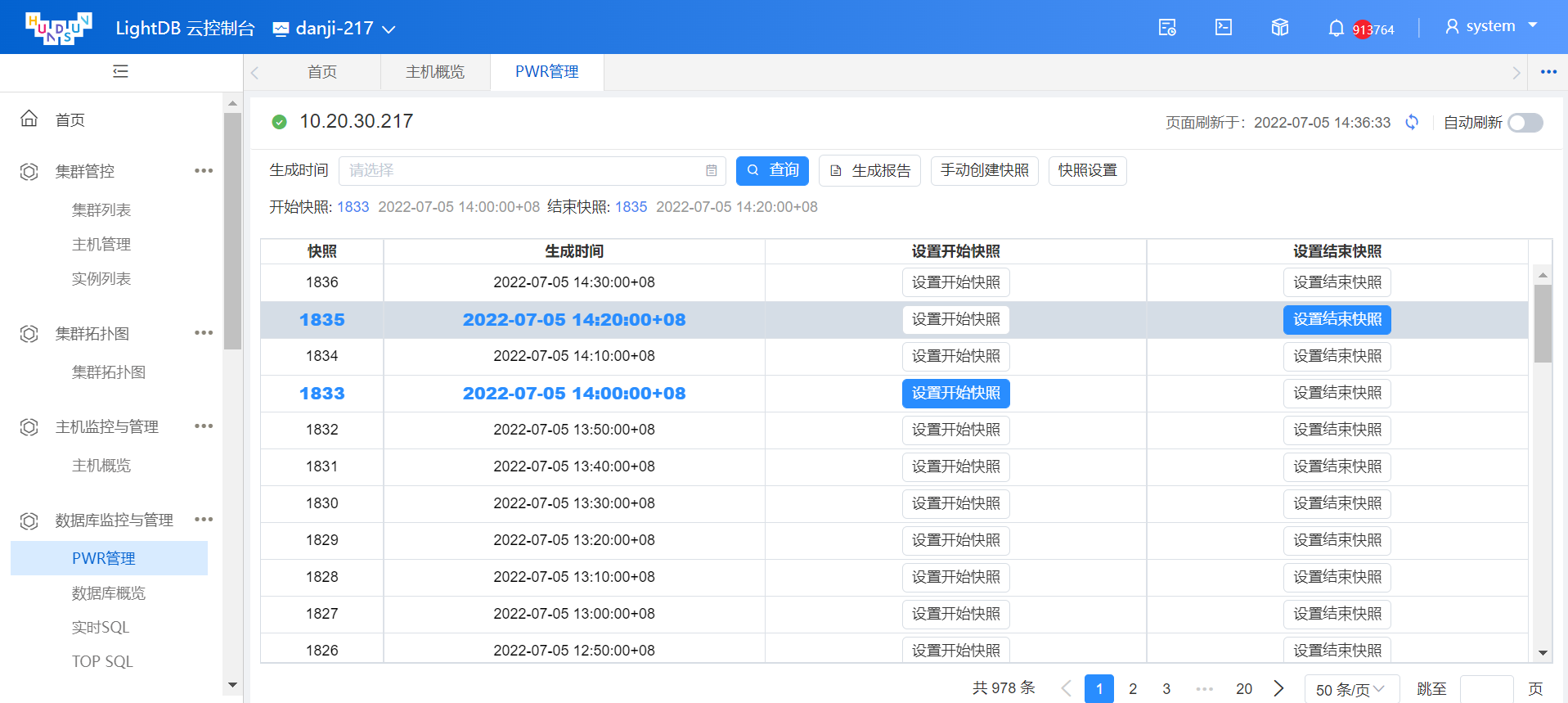Go to page 20
Image resolution: width=1568 pixels, height=703 pixels.
coord(1244,689)
